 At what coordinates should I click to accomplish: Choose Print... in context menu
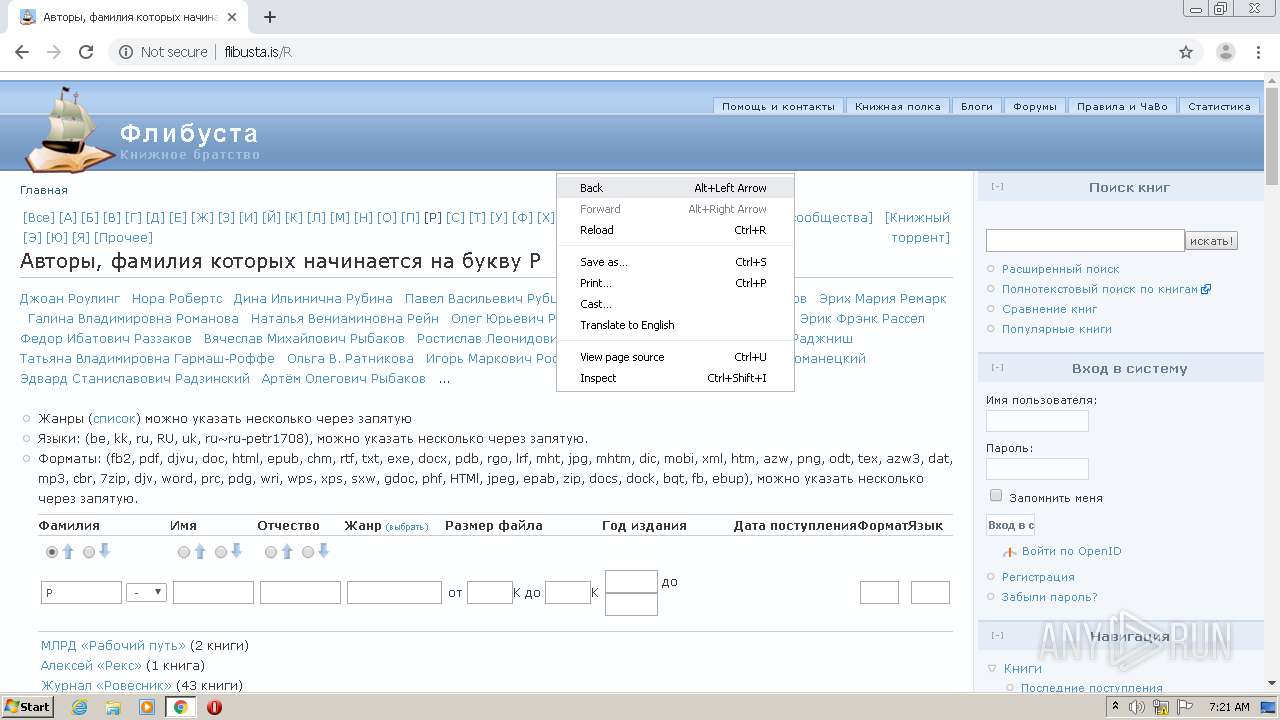click(x=675, y=283)
